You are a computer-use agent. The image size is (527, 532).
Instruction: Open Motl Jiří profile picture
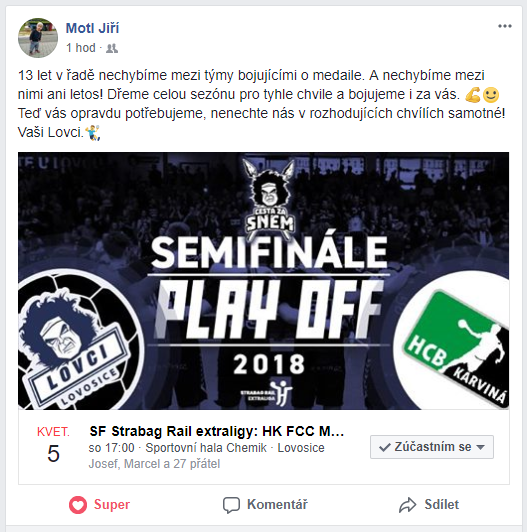(38, 38)
